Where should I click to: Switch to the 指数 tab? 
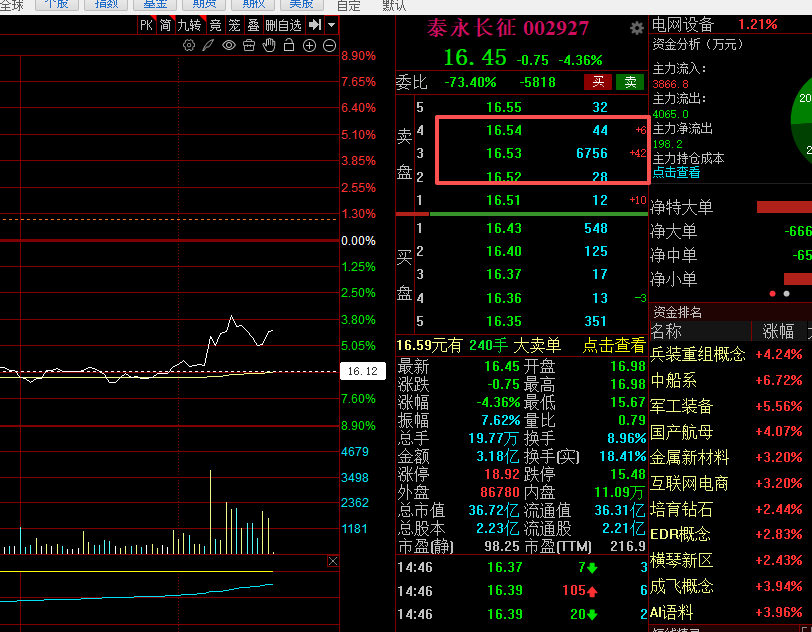[x=107, y=5]
